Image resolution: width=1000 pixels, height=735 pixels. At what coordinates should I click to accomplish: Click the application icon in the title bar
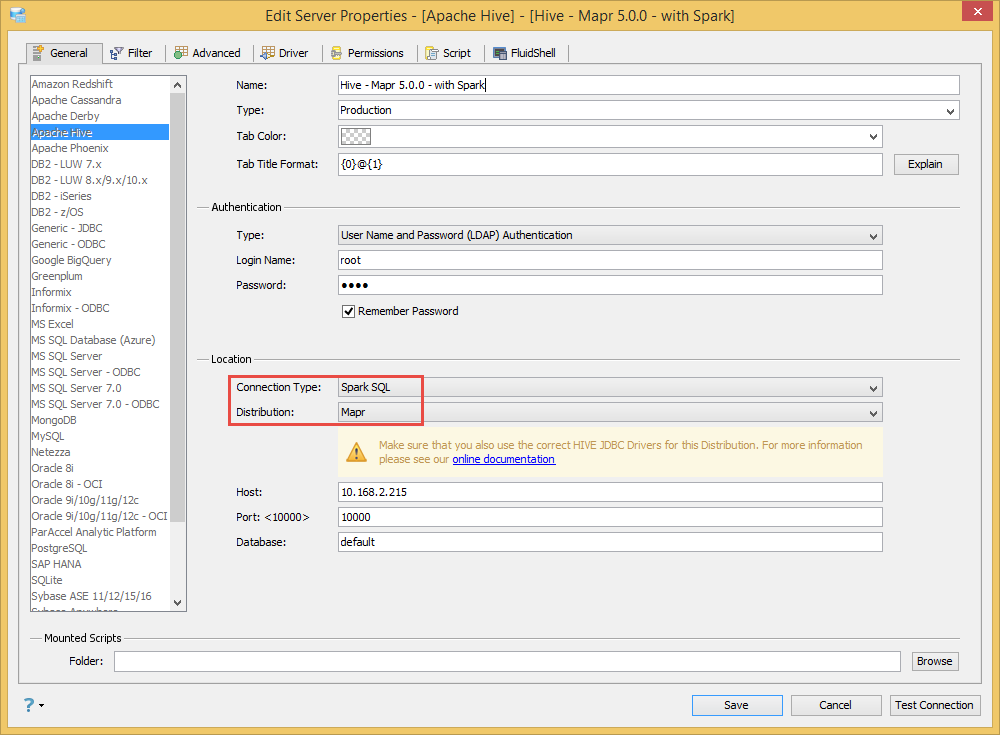tap(18, 15)
